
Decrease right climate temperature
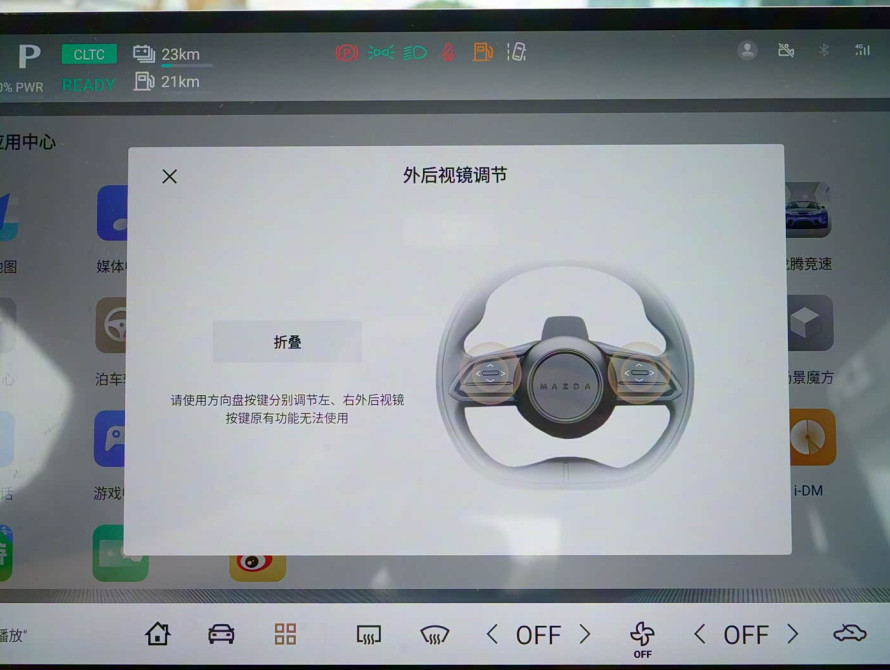[x=700, y=634]
